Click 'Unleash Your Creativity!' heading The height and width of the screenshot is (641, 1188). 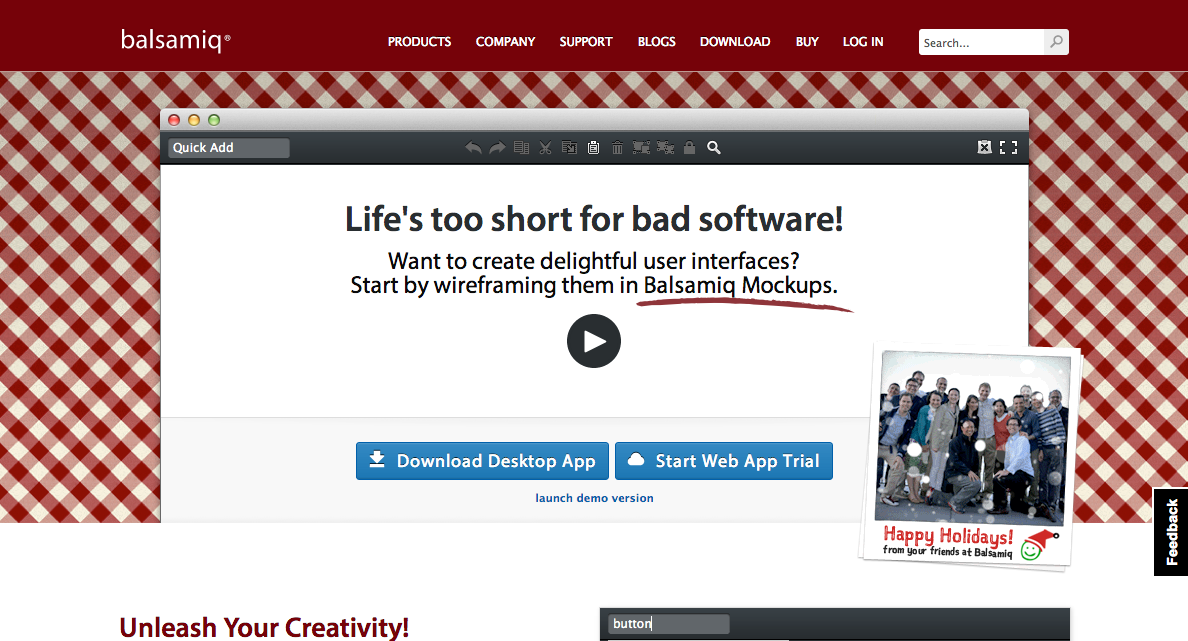coord(264,627)
